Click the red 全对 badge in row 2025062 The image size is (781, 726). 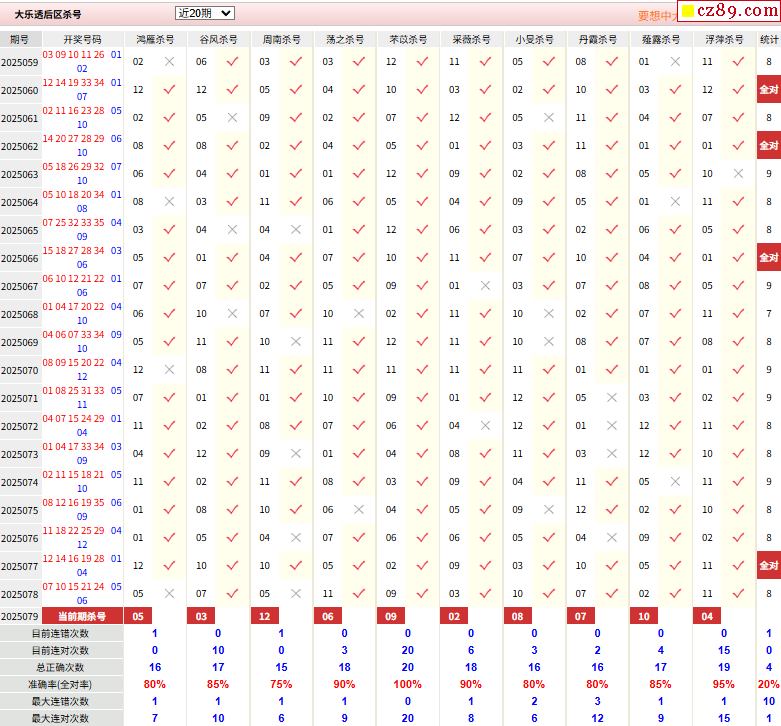(769, 145)
